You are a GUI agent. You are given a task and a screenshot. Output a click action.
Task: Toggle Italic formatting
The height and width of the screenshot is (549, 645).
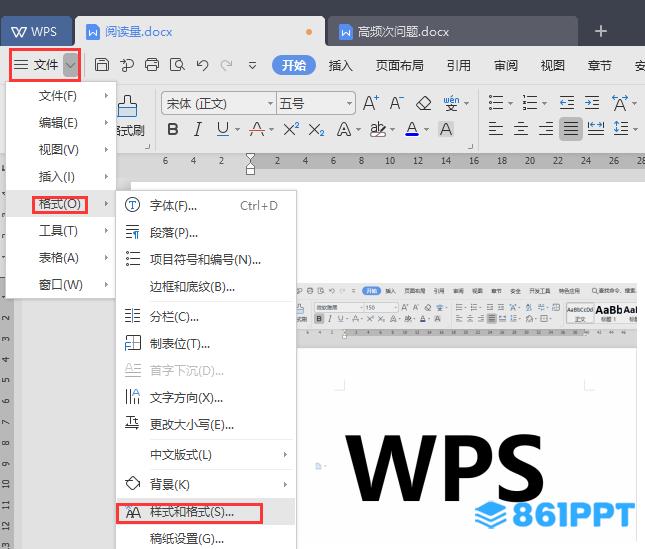[198, 130]
